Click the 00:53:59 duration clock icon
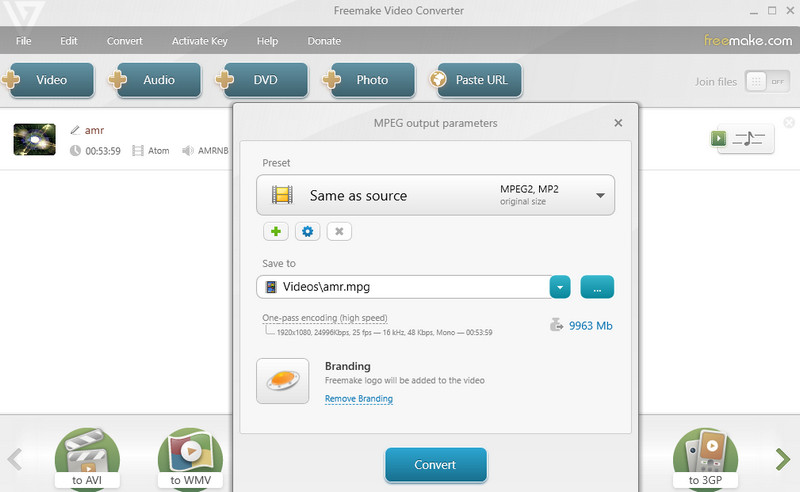The image size is (800, 492). pos(75,151)
